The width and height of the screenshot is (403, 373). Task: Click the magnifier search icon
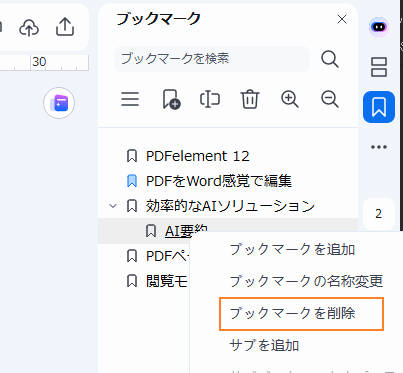click(x=330, y=59)
